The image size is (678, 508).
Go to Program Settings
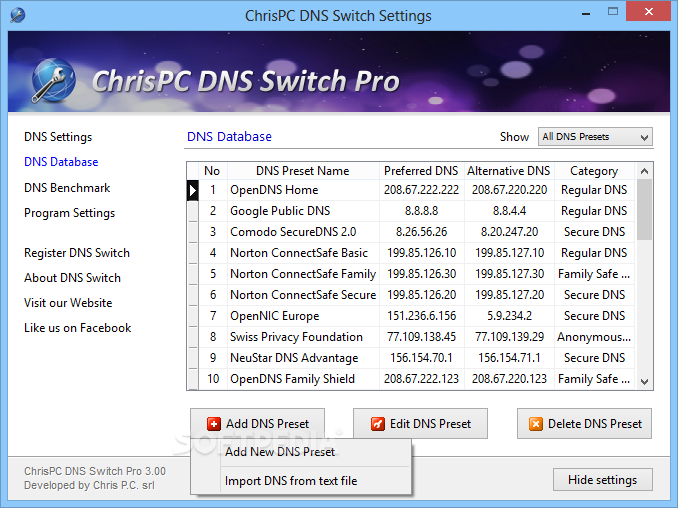click(70, 213)
